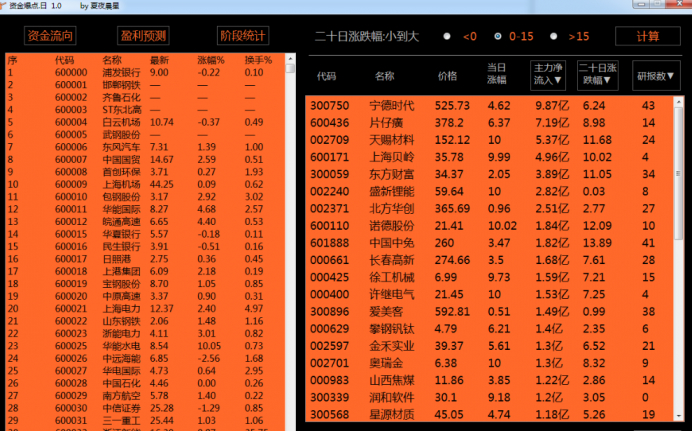Screen dimensions: 692x431
Task: Click 上海电力 in left stock list
Action: pyautogui.click(x=121, y=308)
